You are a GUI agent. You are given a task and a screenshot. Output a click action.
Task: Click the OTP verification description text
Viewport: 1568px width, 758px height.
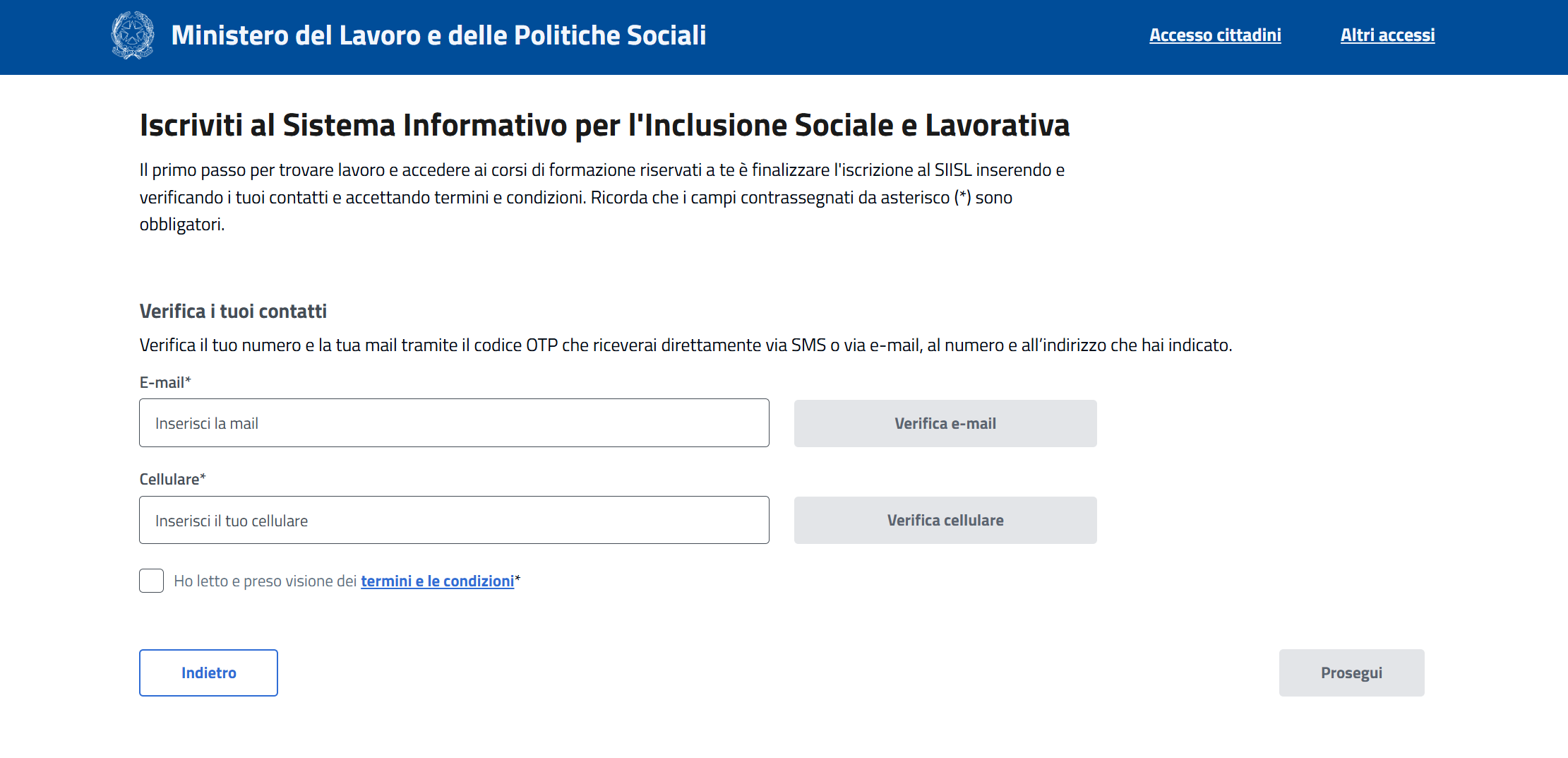(686, 345)
